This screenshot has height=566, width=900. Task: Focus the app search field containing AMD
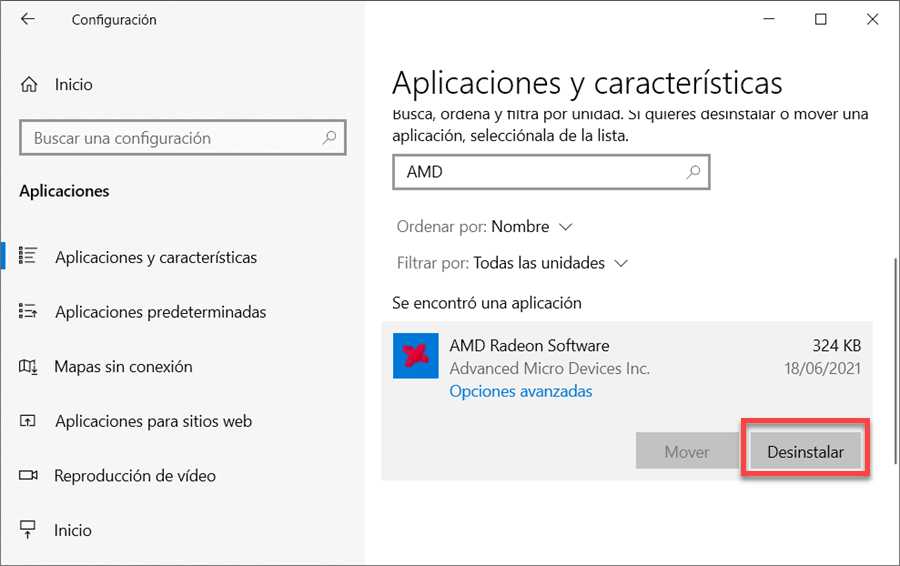pos(551,172)
